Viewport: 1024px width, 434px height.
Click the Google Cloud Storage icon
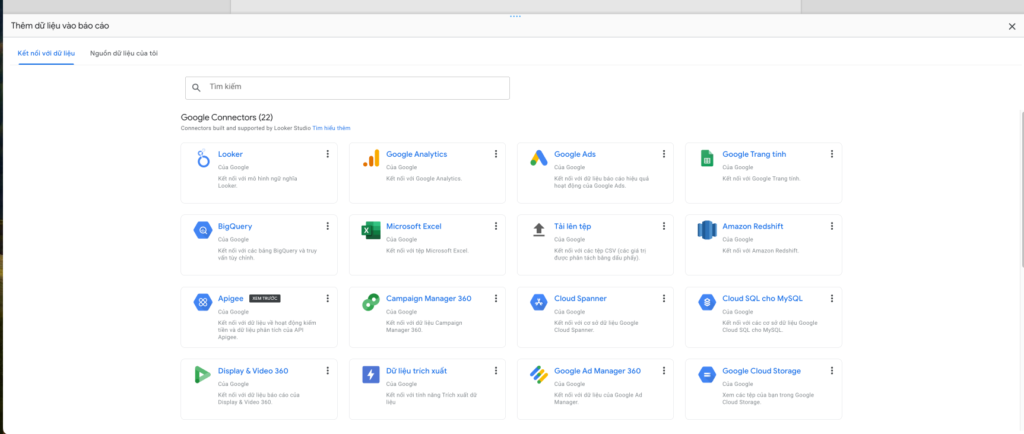click(x=707, y=375)
